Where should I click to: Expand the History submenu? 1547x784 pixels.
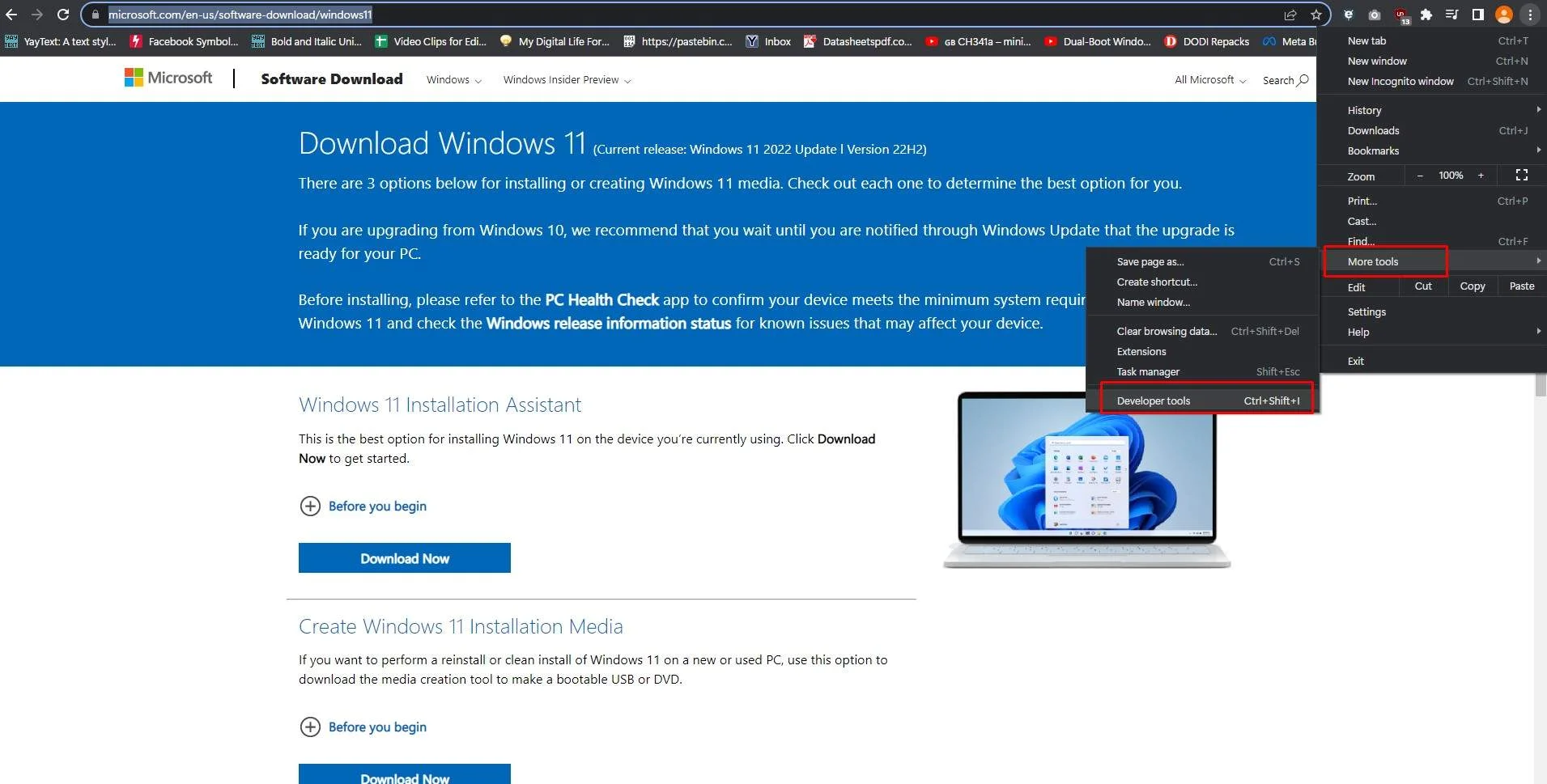coord(1432,110)
